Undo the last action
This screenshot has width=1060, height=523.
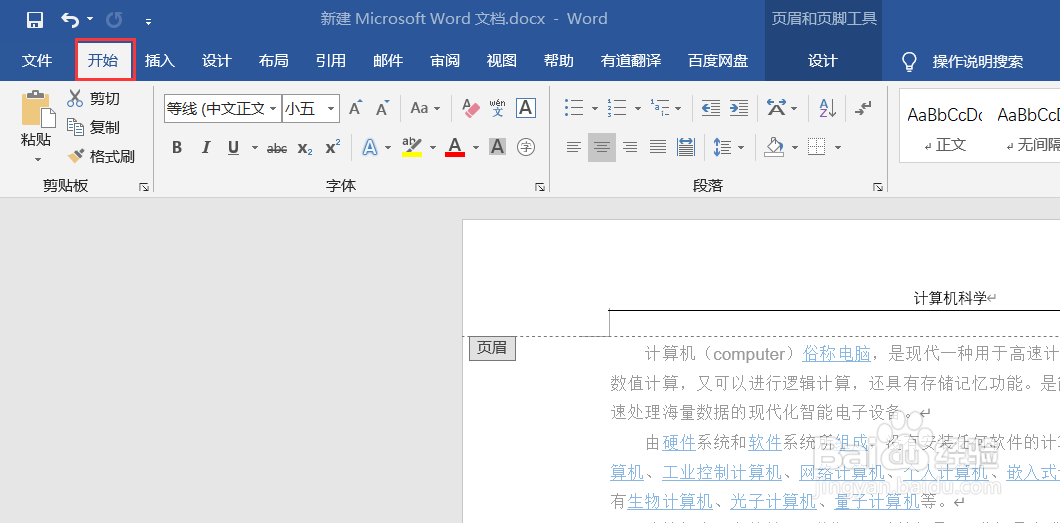pyautogui.click(x=70, y=20)
